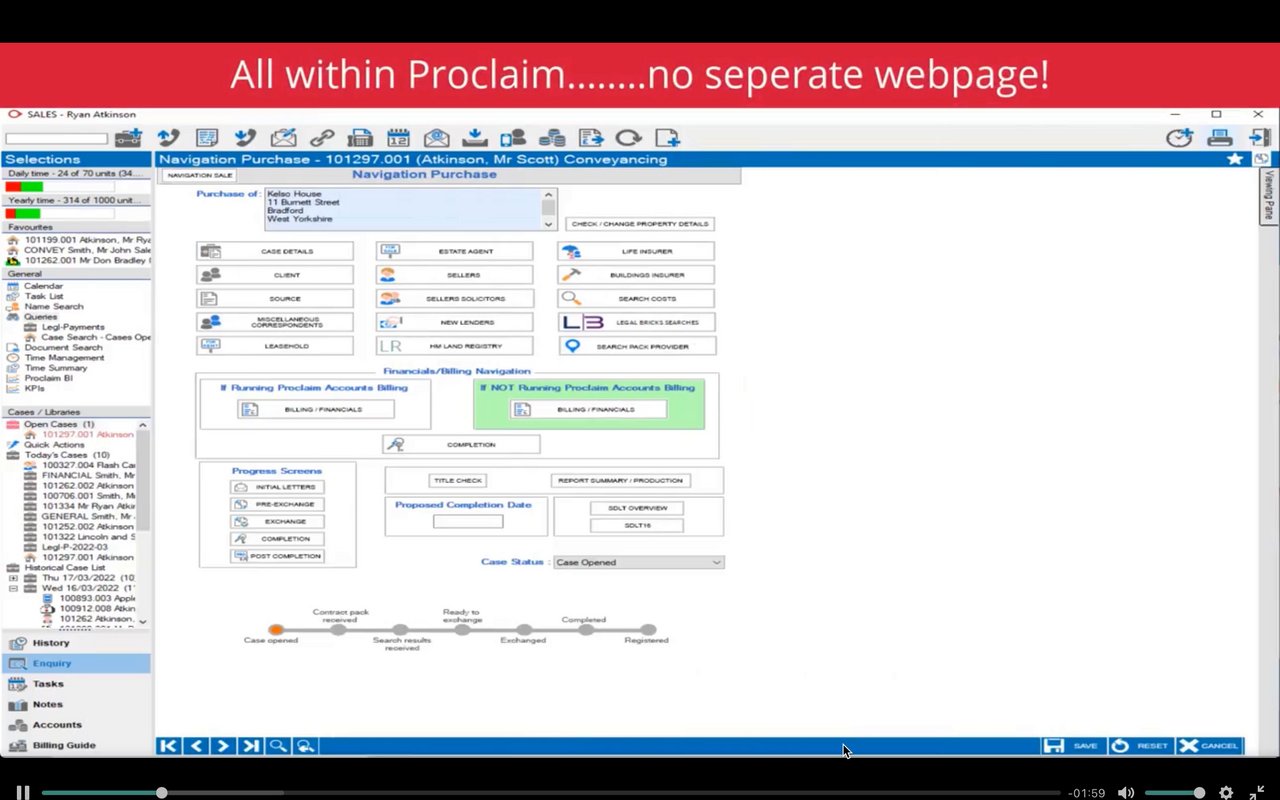
Task: Click the fax machine toolbar icon
Action: coord(360,138)
